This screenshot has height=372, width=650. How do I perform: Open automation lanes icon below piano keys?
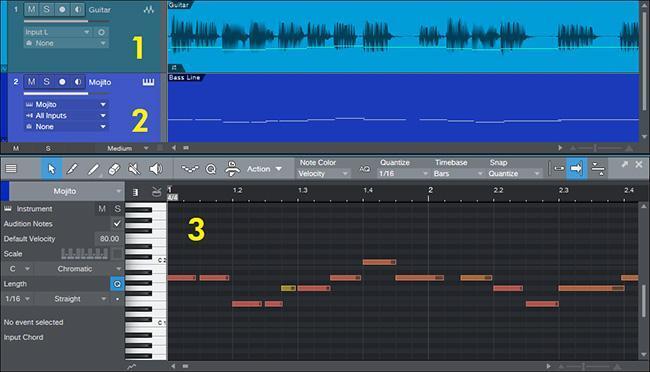(x=131, y=366)
